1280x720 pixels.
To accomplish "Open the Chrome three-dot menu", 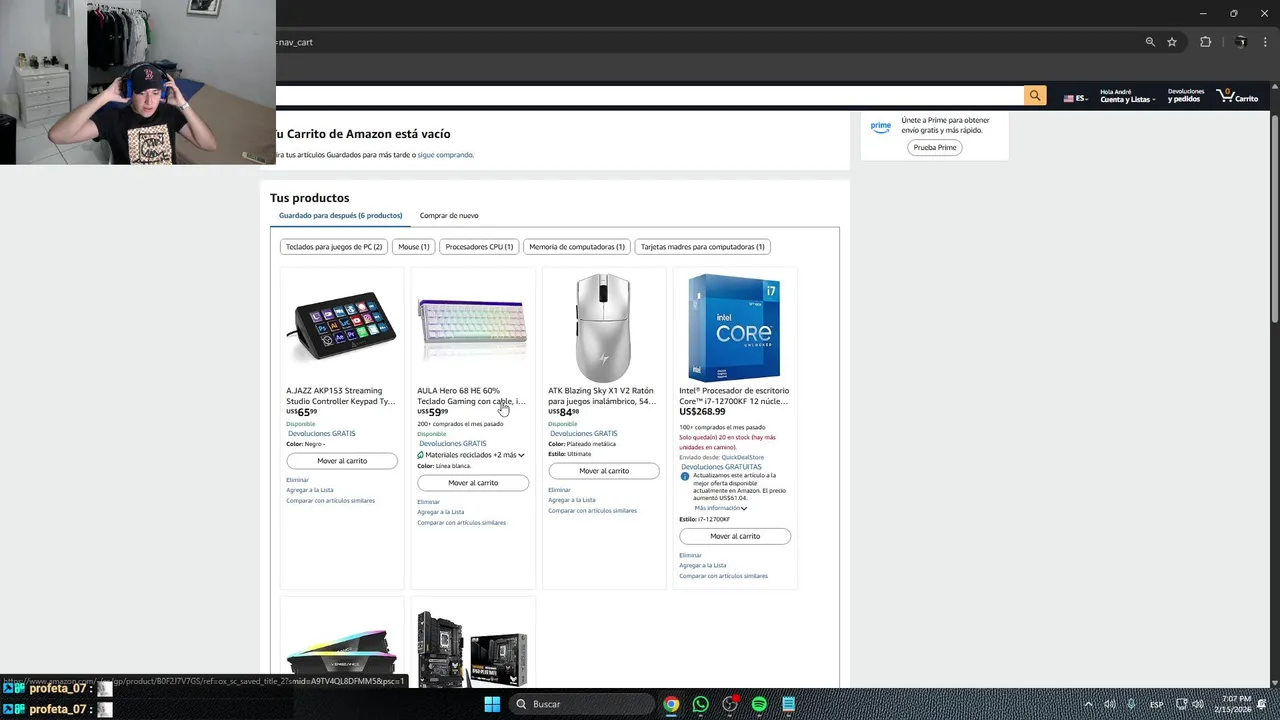I will pos(1265,42).
